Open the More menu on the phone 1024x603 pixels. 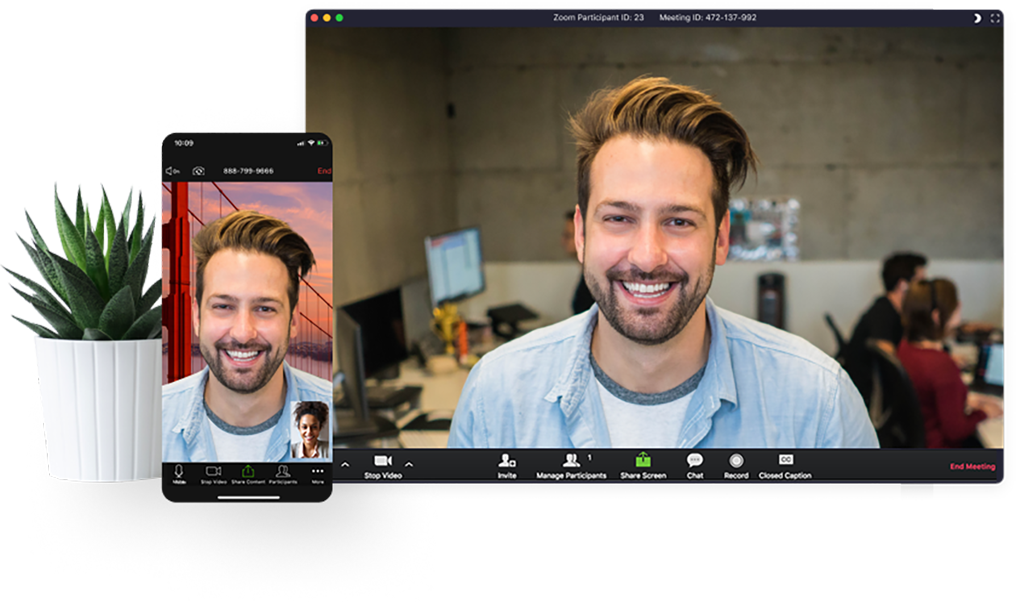(318, 474)
